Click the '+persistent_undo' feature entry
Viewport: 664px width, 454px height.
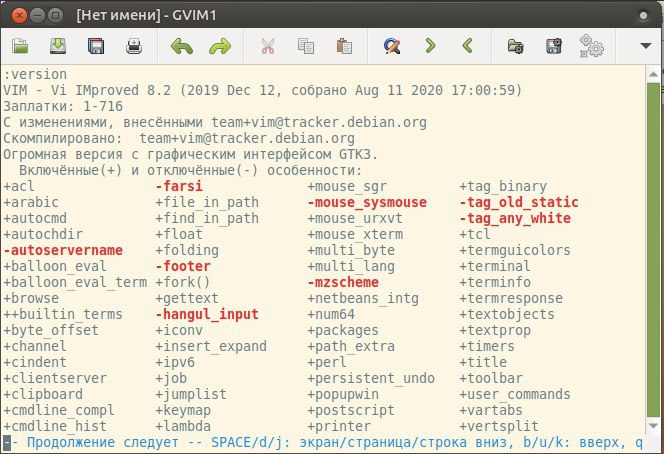coord(371,378)
